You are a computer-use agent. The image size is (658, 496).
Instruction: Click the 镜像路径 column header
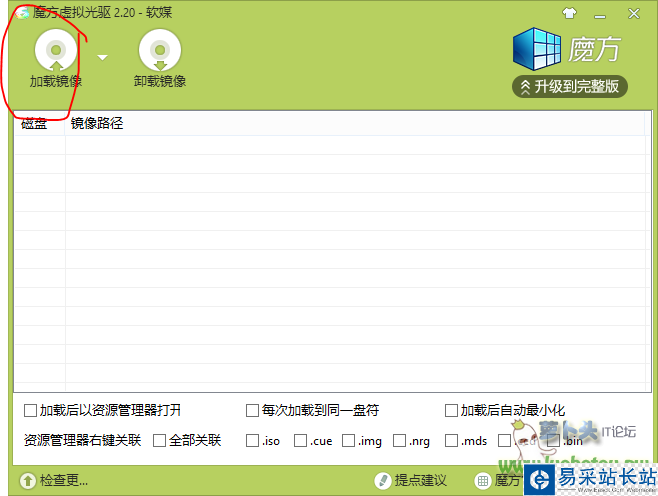[x=355, y=123]
